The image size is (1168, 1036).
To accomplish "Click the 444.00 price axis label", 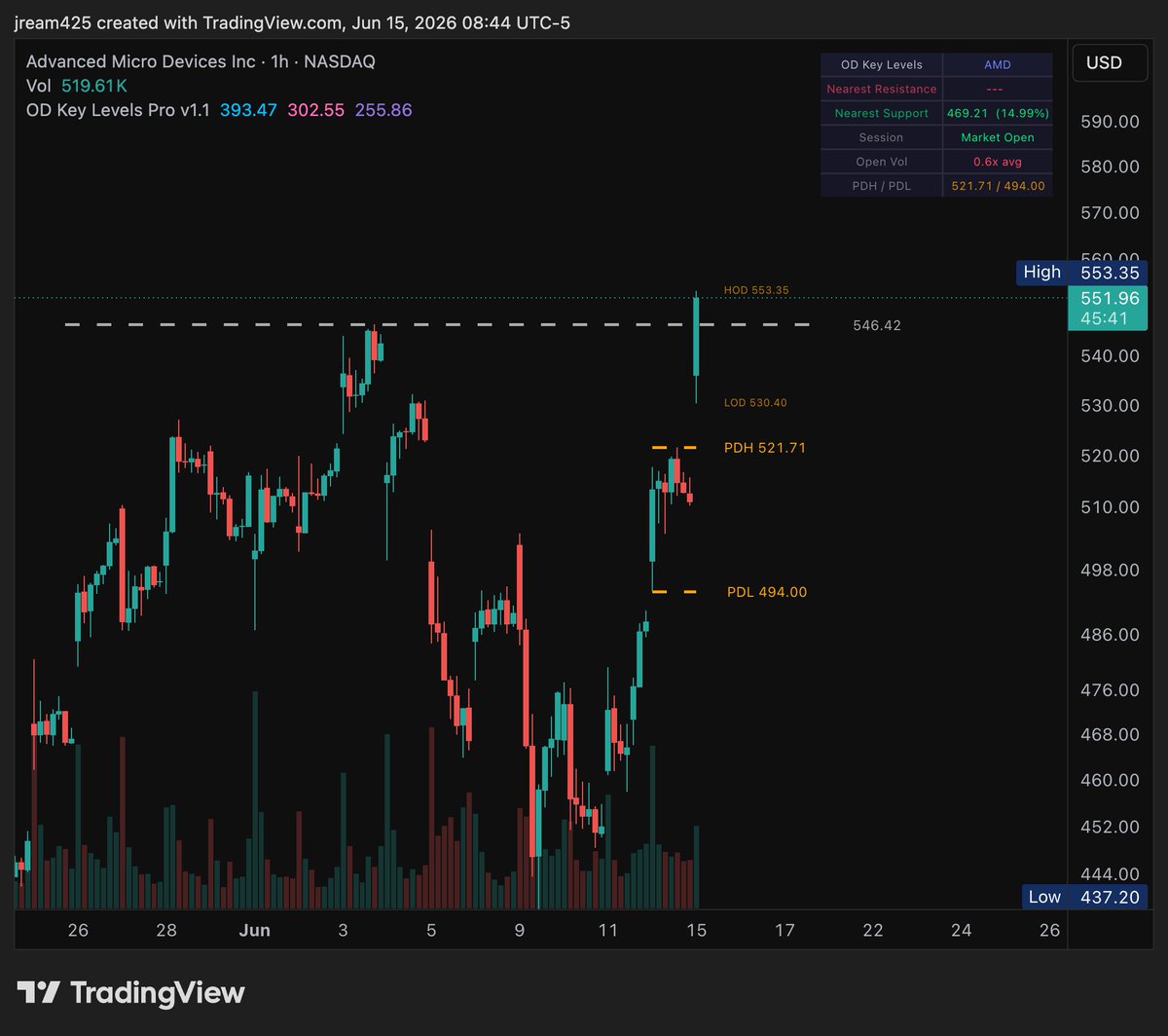I will coord(1110,874).
